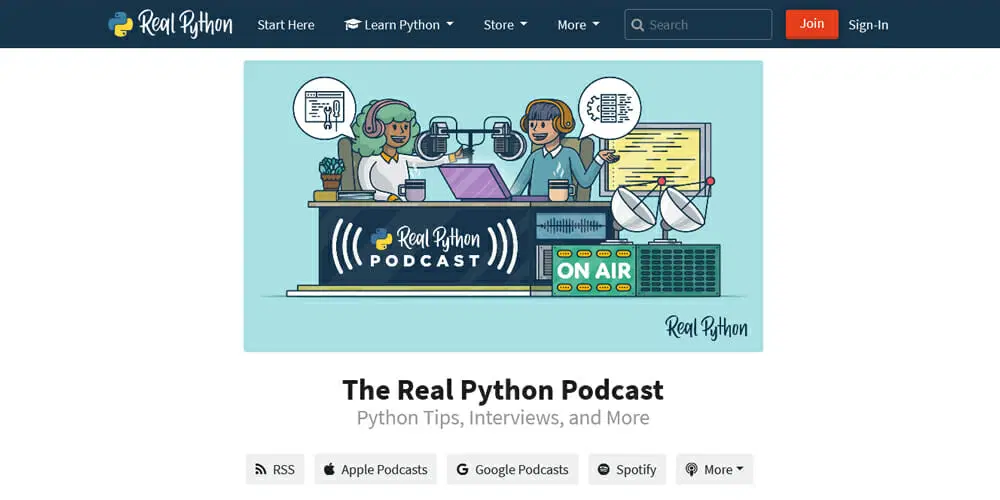Open the More menu in the navbar
The width and height of the screenshot is (1000, 500).
[578, 25]
